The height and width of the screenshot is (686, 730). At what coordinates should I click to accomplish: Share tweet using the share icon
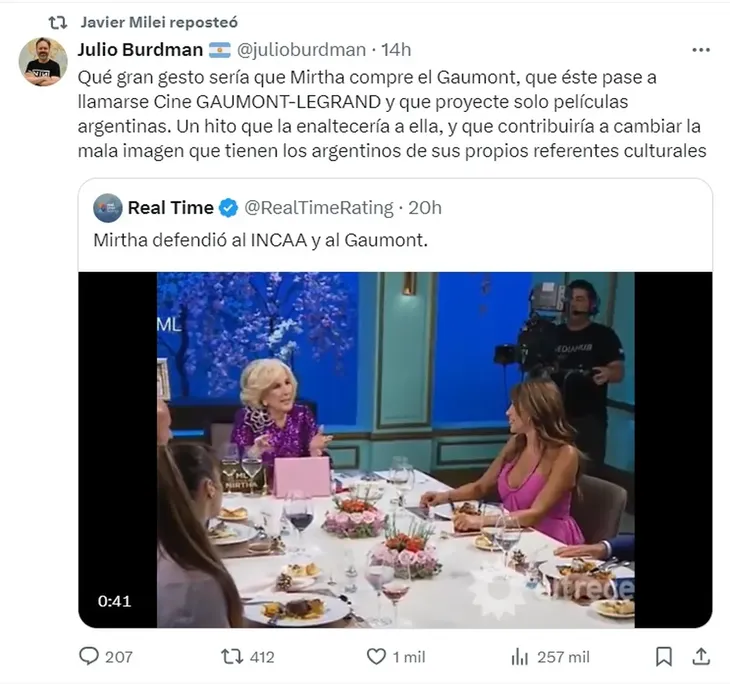pyautogui.click(x=701, y=656)
